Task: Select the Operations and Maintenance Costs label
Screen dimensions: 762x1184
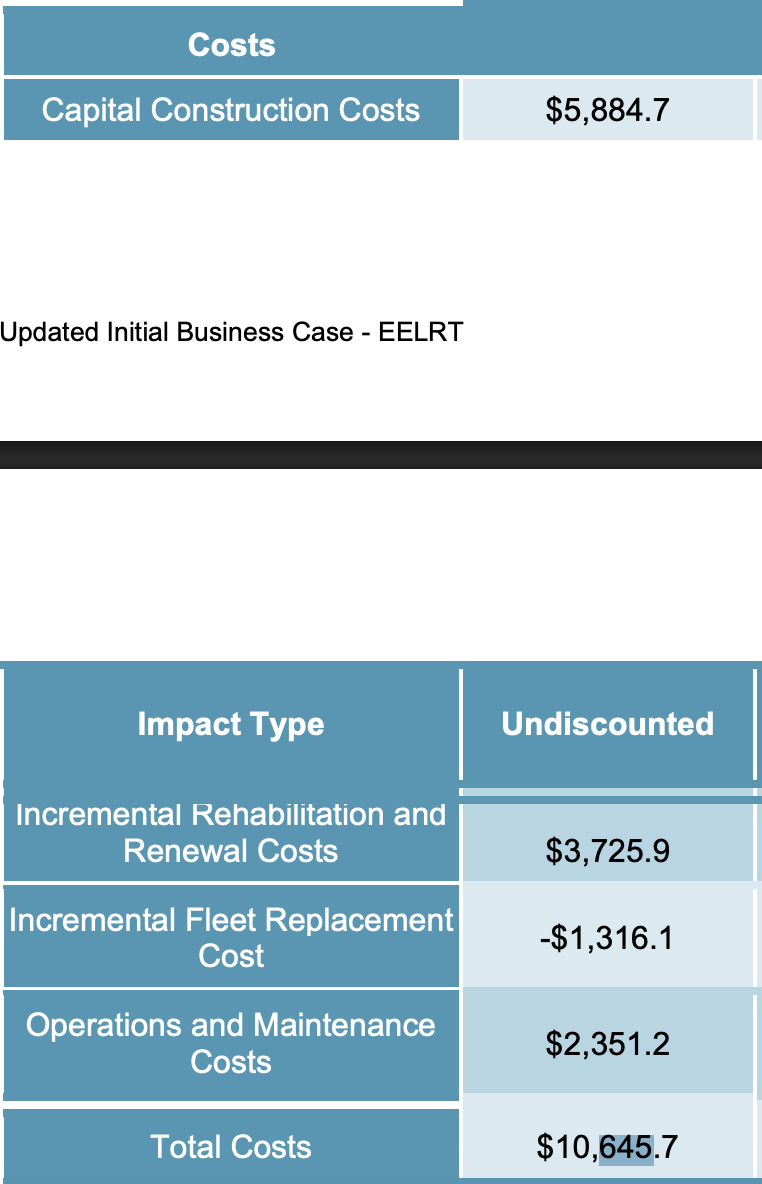Action: 231,1043
